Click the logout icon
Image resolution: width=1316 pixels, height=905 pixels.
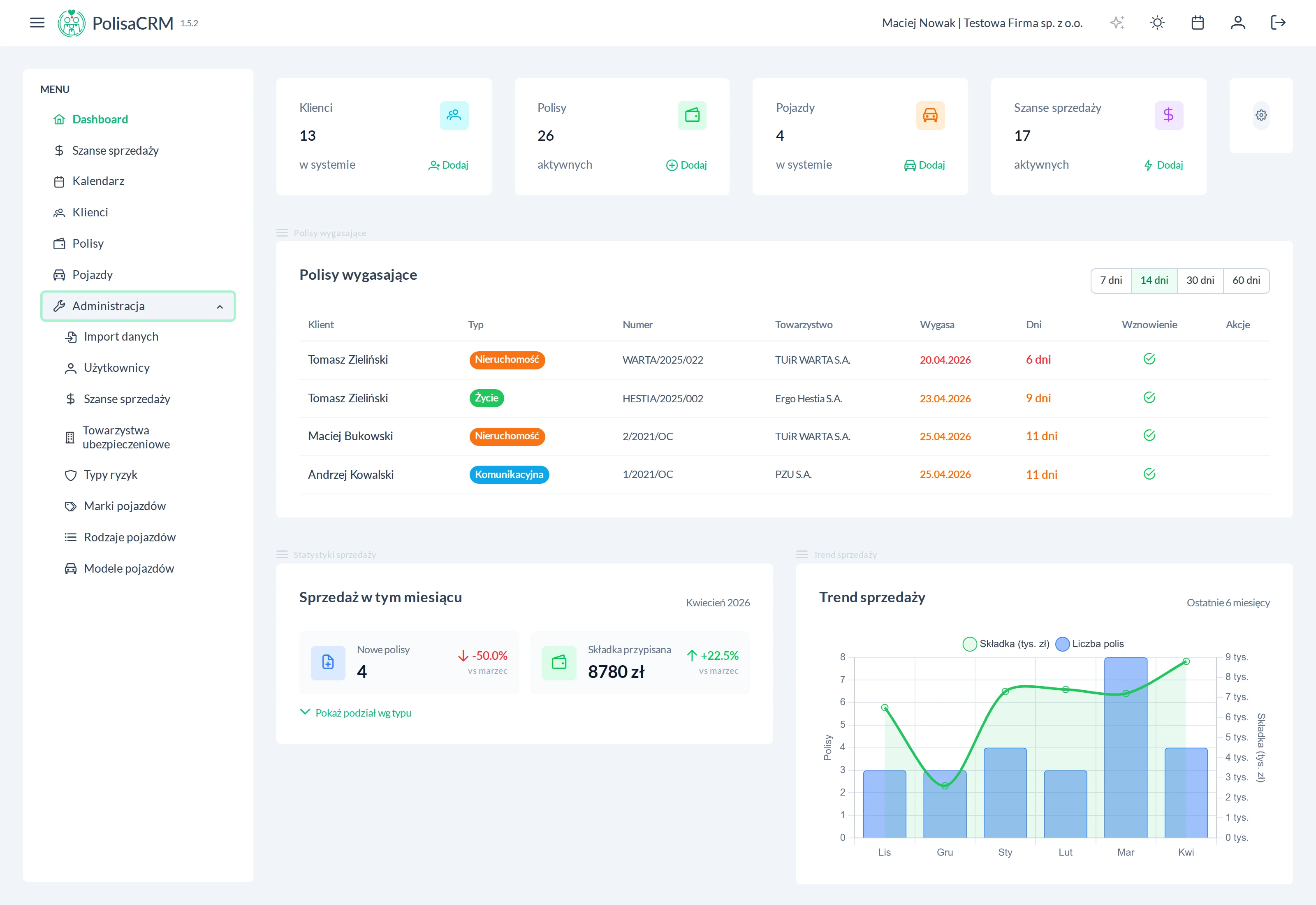1277,23
